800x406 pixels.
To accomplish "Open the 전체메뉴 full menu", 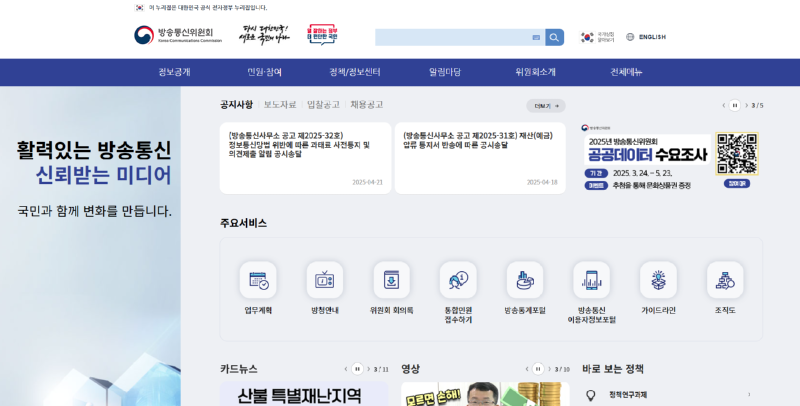I will coord(626,72).
